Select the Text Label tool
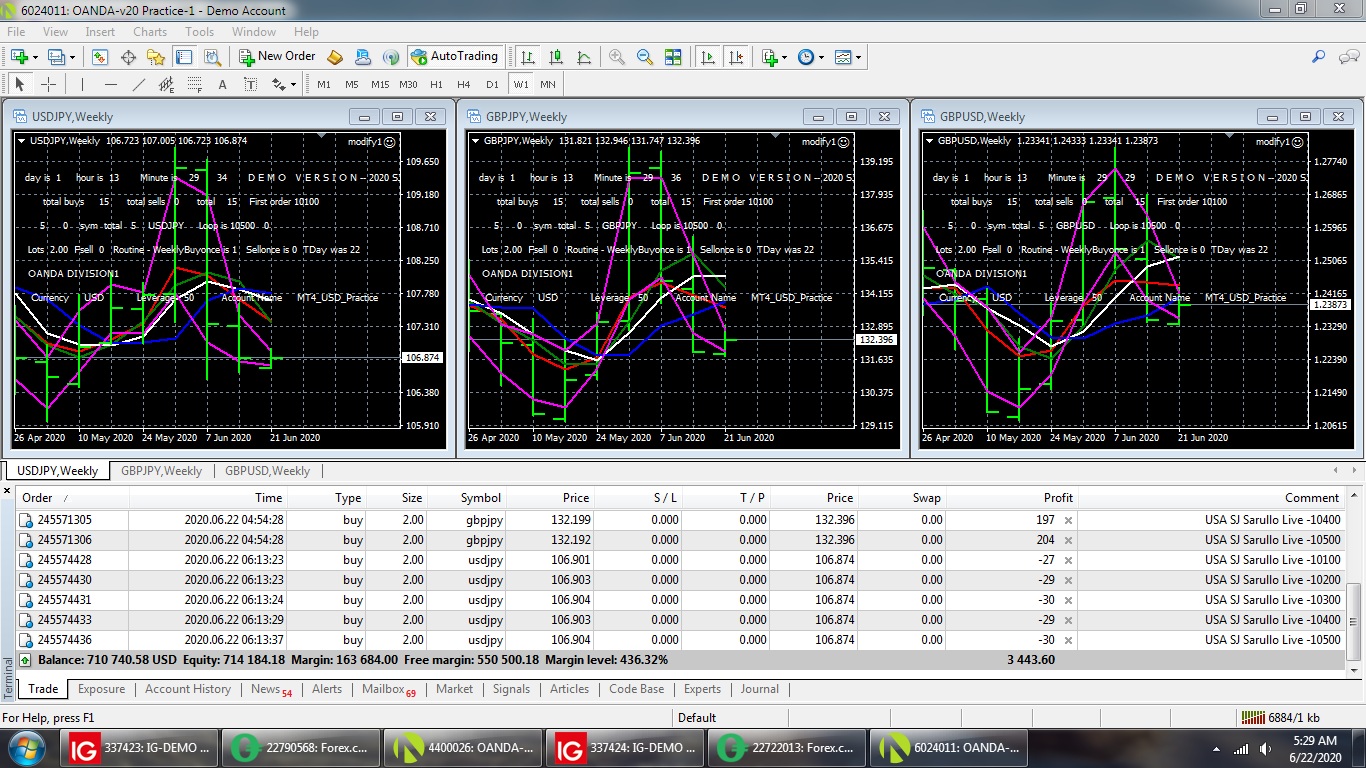 coord(250,85)
